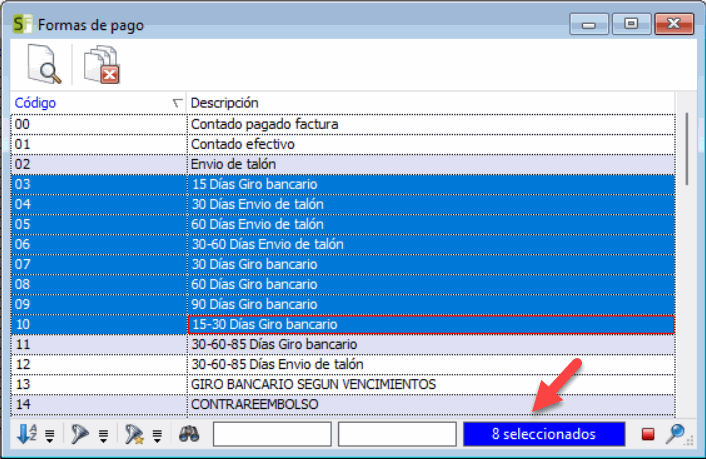706x459 pixels.
Task: Click code cell '11'
Action: (x=99, y=345)
